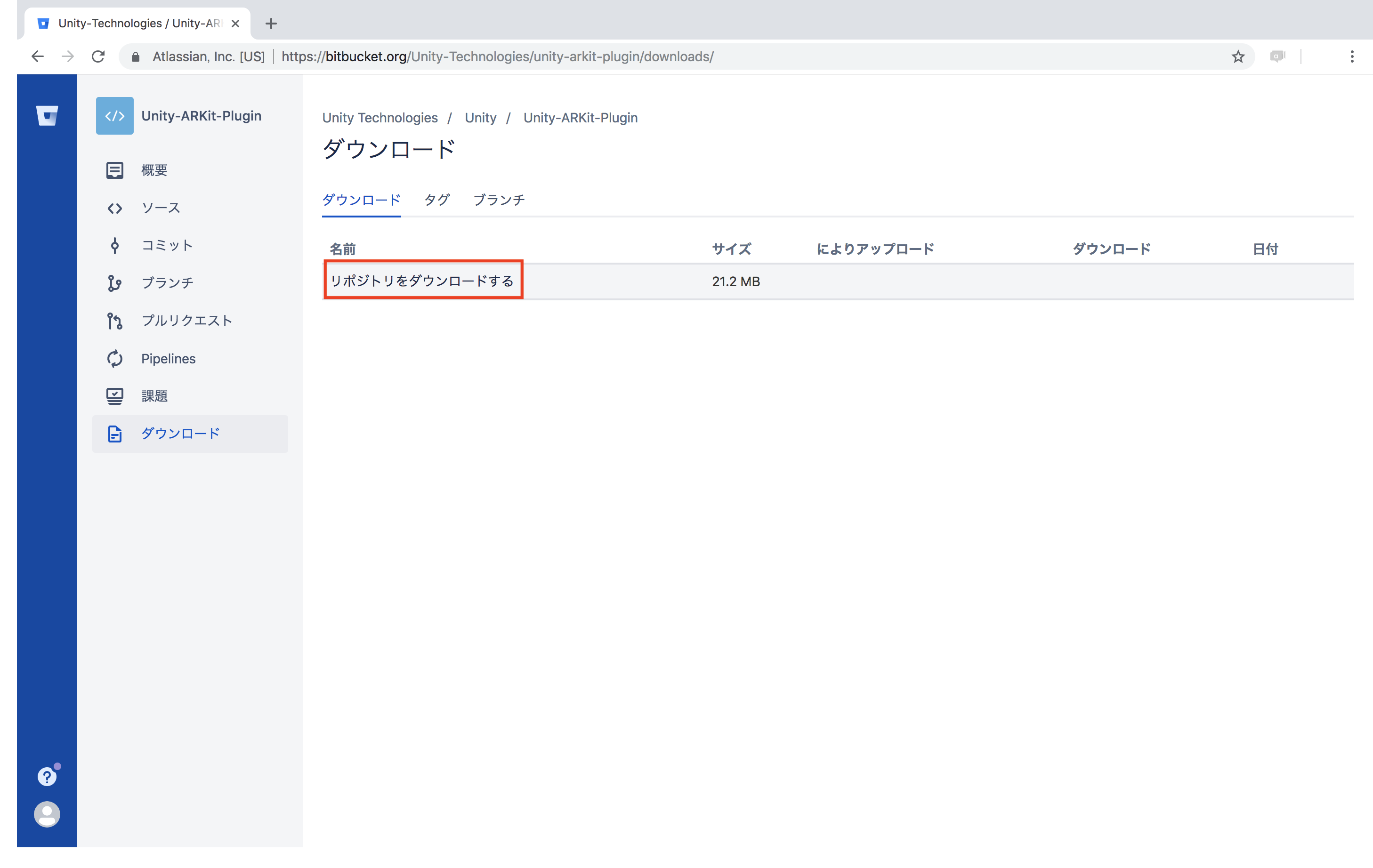Click the ソース source code icon
The height and width of the screenshot is (868, 1373).
pyautogui.click(x=114, y=208)
